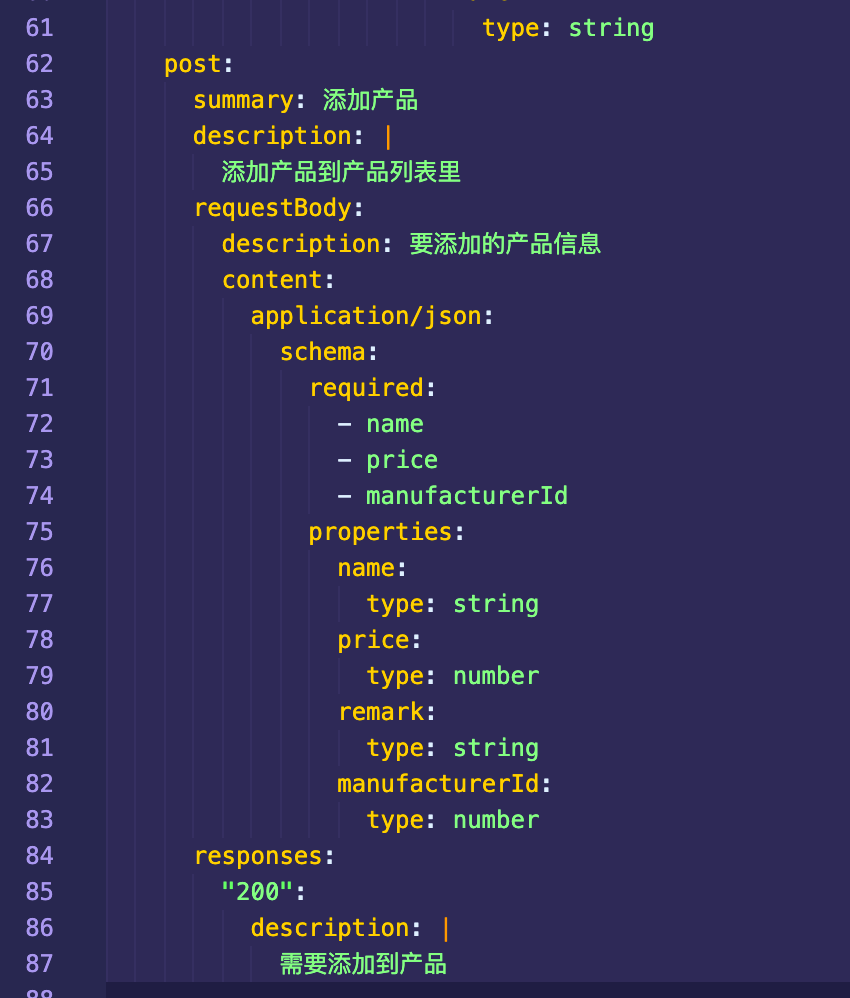Screen dimensions: 850x998
Task: Place cursor on the 'properties' key
Action: 380,532
